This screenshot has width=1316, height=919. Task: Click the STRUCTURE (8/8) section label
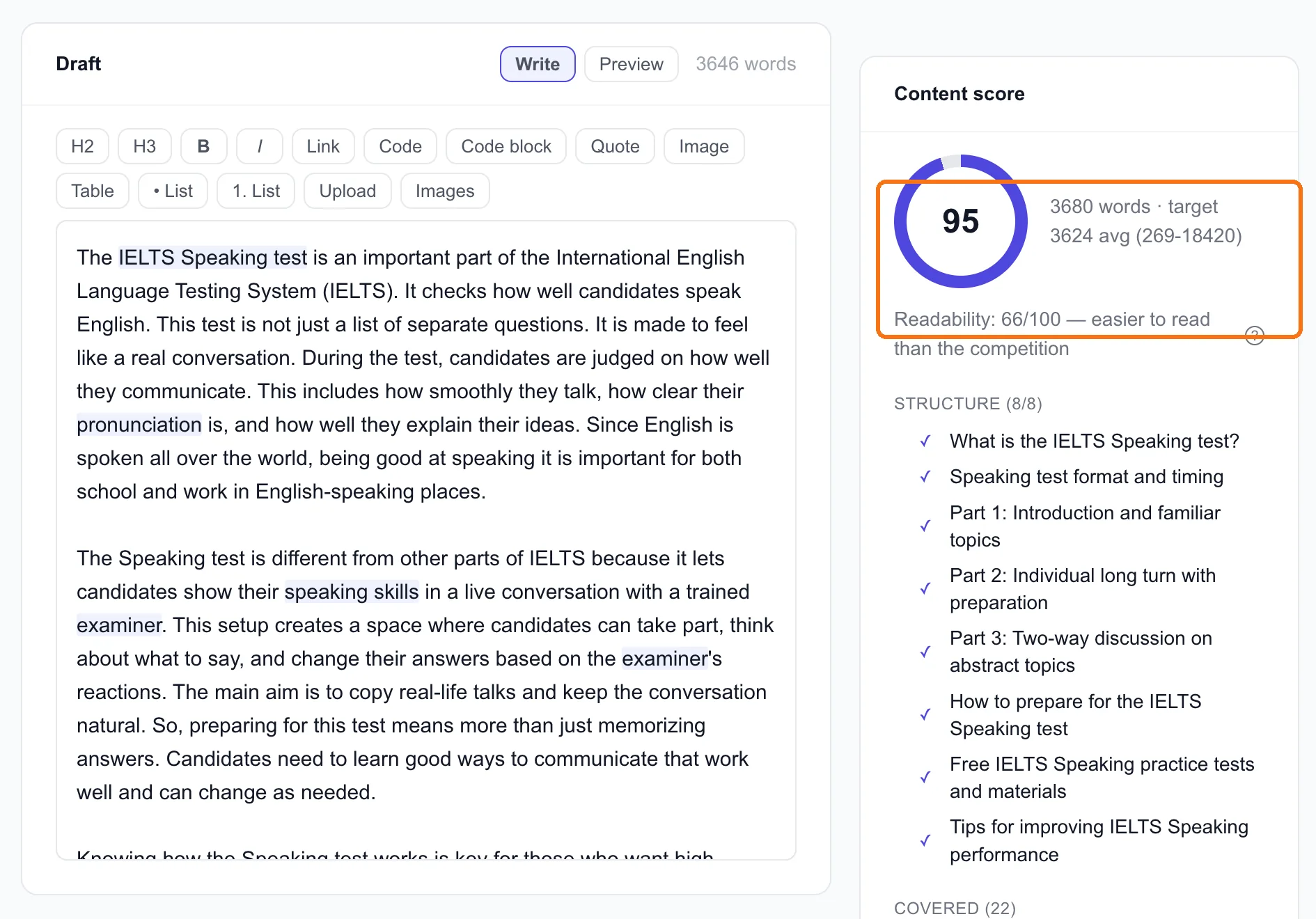point(968,404)
